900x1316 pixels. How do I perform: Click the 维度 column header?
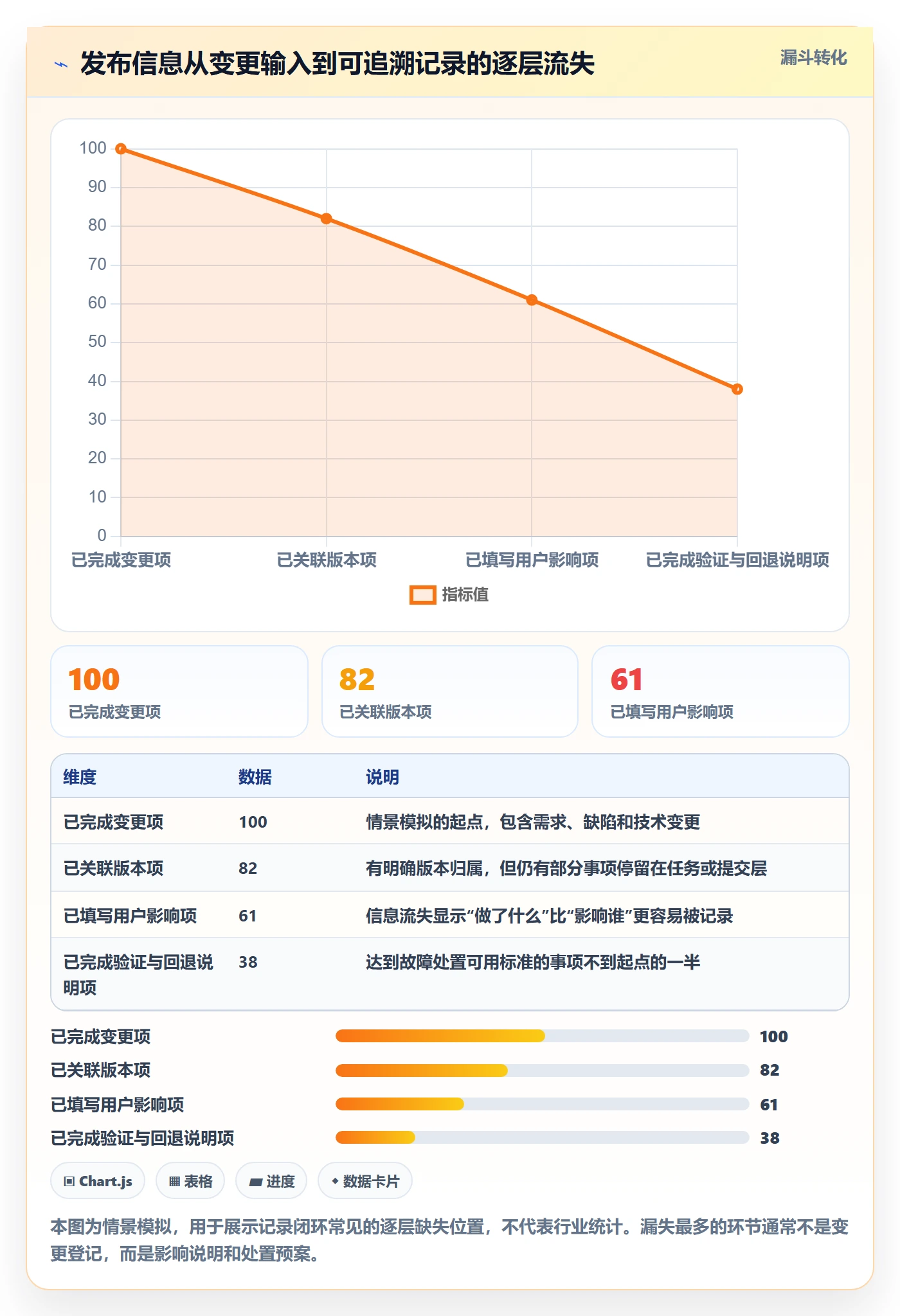(80, 778)
